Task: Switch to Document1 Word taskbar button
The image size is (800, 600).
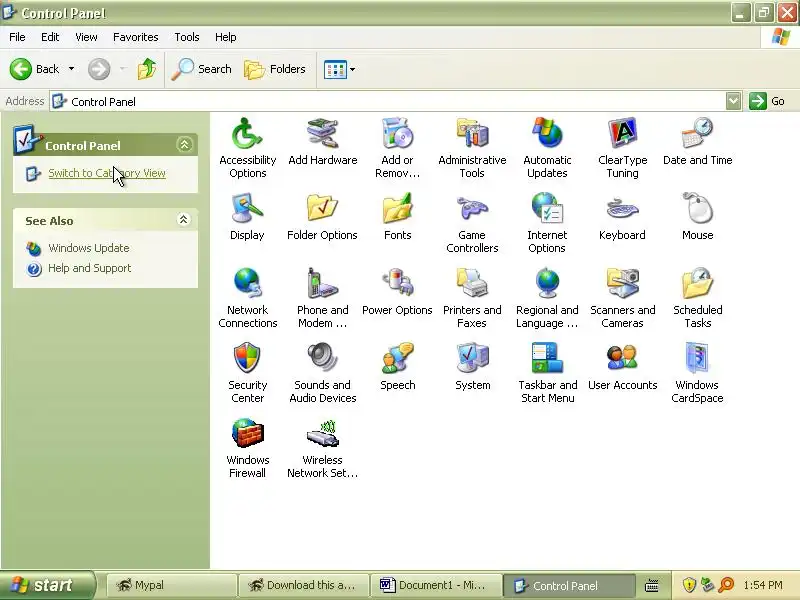Action: click(437, 585)
